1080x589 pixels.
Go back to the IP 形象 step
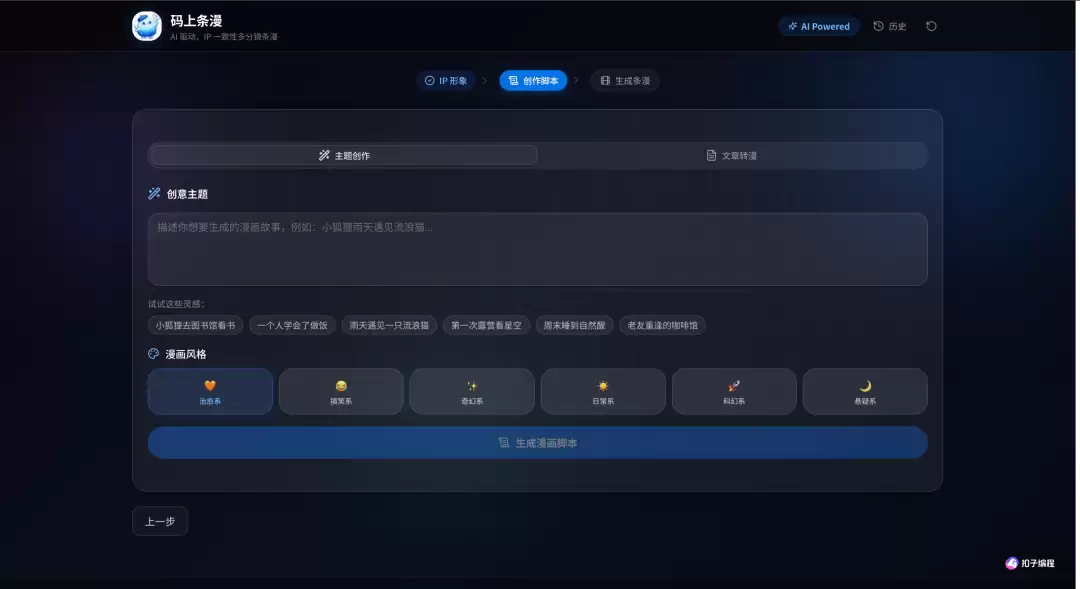446,81
